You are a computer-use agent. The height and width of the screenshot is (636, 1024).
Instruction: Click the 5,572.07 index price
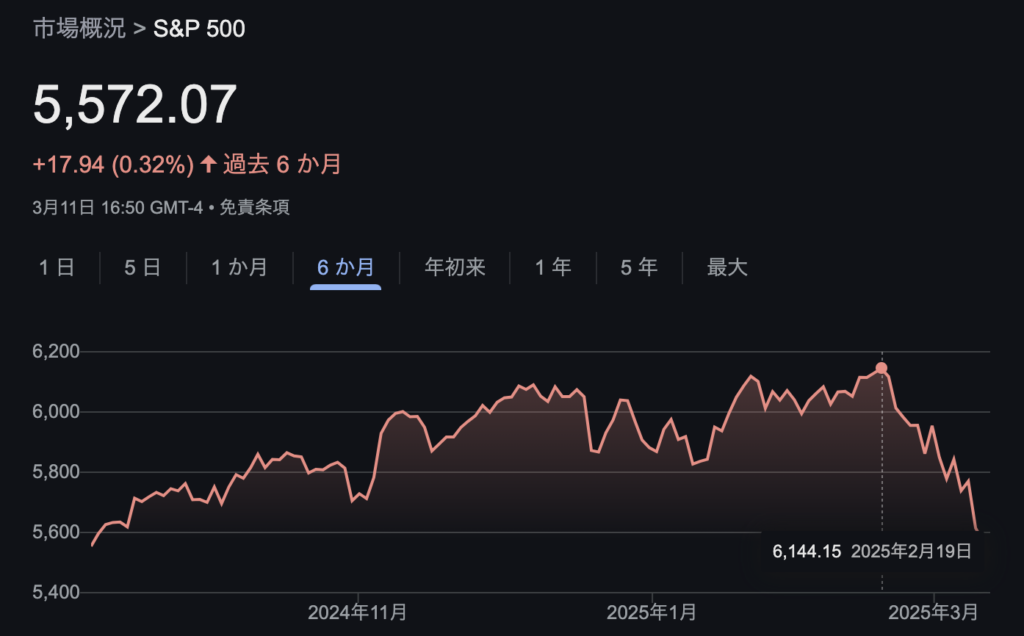tap(135, 105)
